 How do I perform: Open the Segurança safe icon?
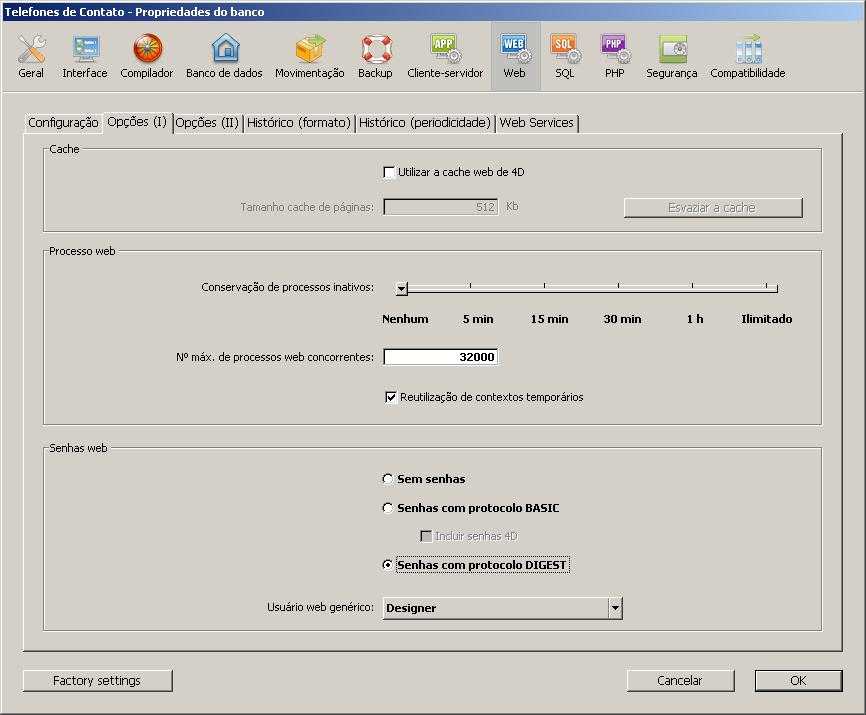672,56
